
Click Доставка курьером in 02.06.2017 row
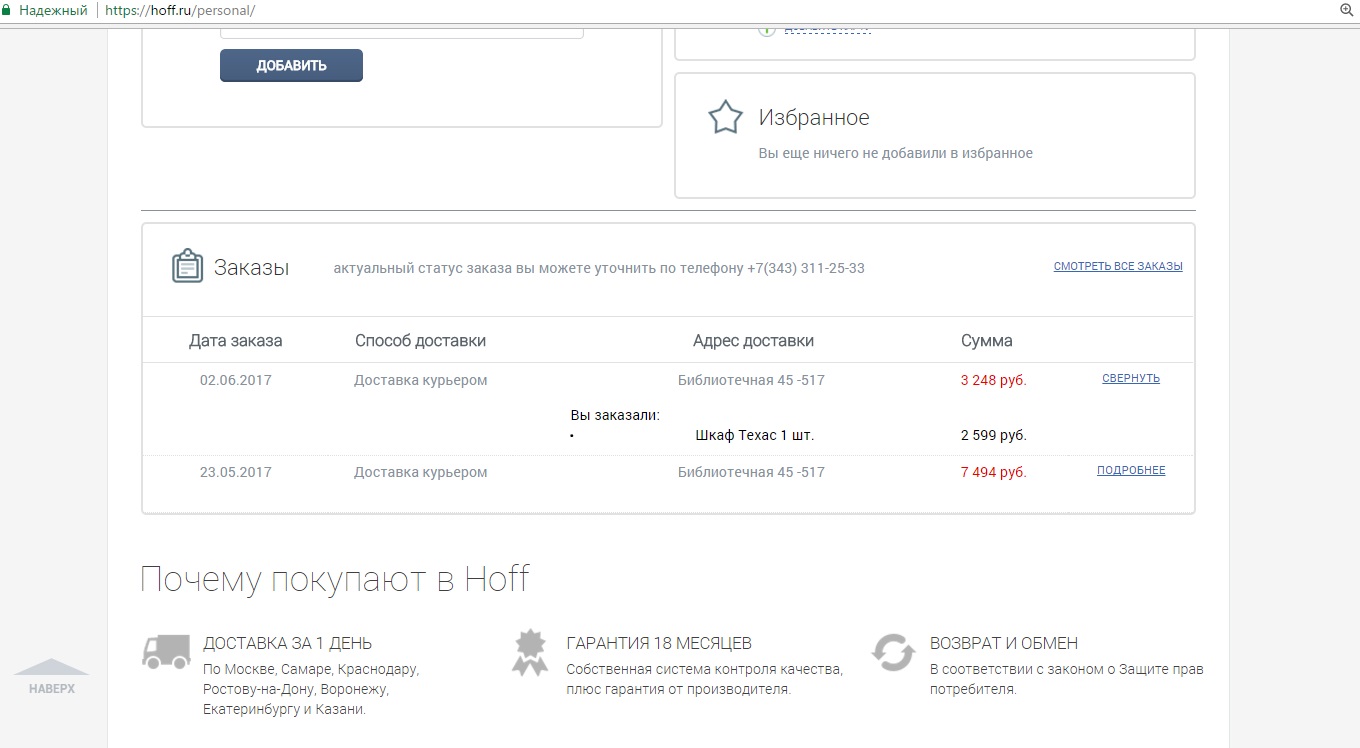[x=420, y=380]
